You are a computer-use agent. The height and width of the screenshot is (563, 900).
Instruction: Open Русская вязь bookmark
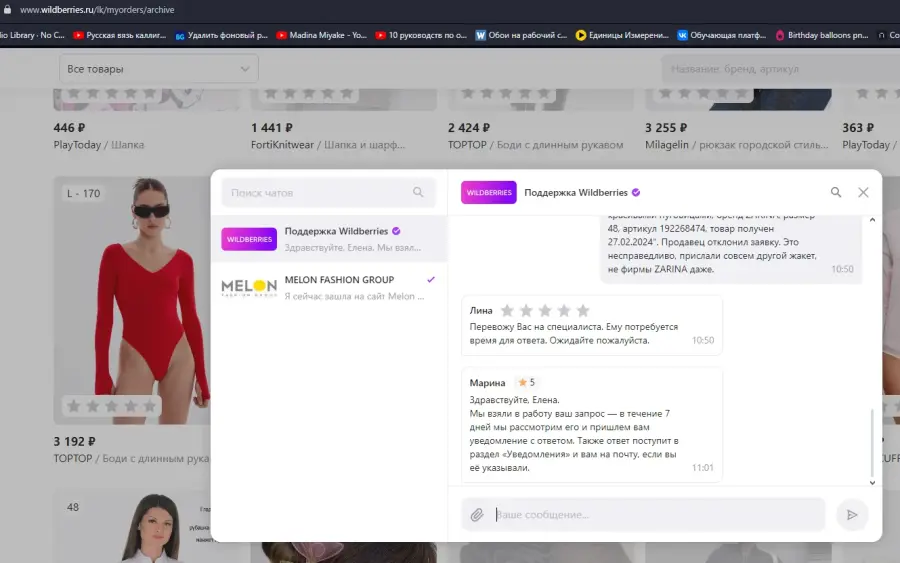pos(119,35)
